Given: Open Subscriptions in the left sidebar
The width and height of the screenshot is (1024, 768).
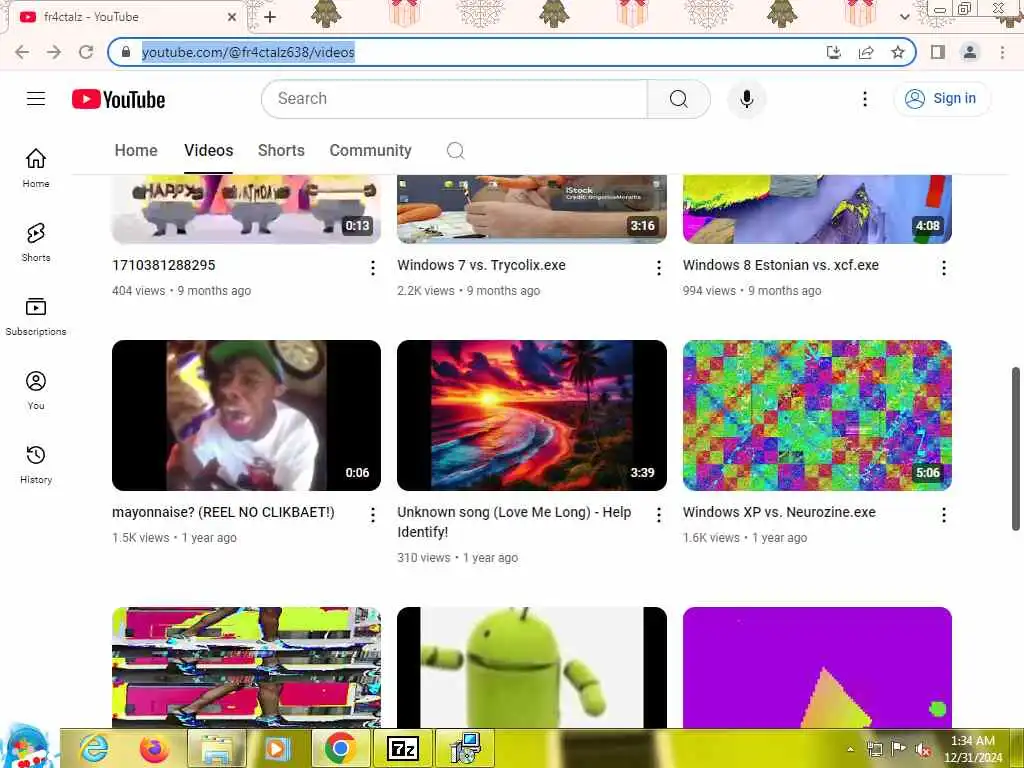Looking at the screenshot, I should (x=36, y=316).
